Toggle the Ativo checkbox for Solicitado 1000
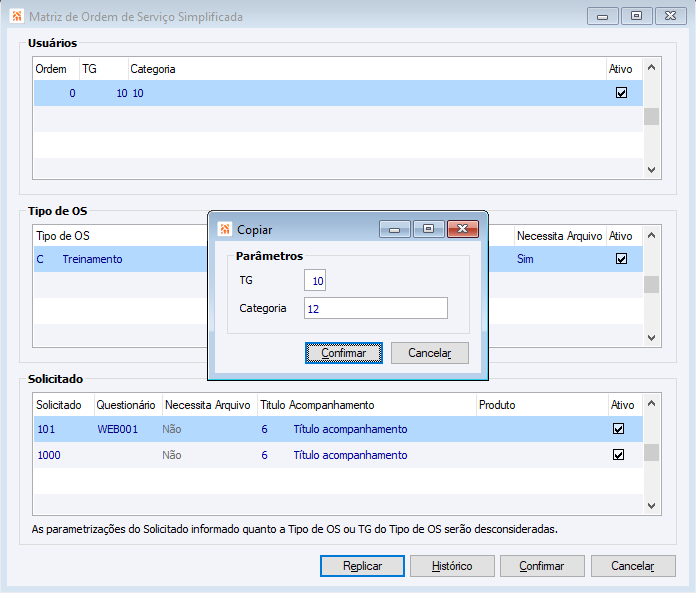The width and height of the screenshot is (696, 593). [618, 455]
